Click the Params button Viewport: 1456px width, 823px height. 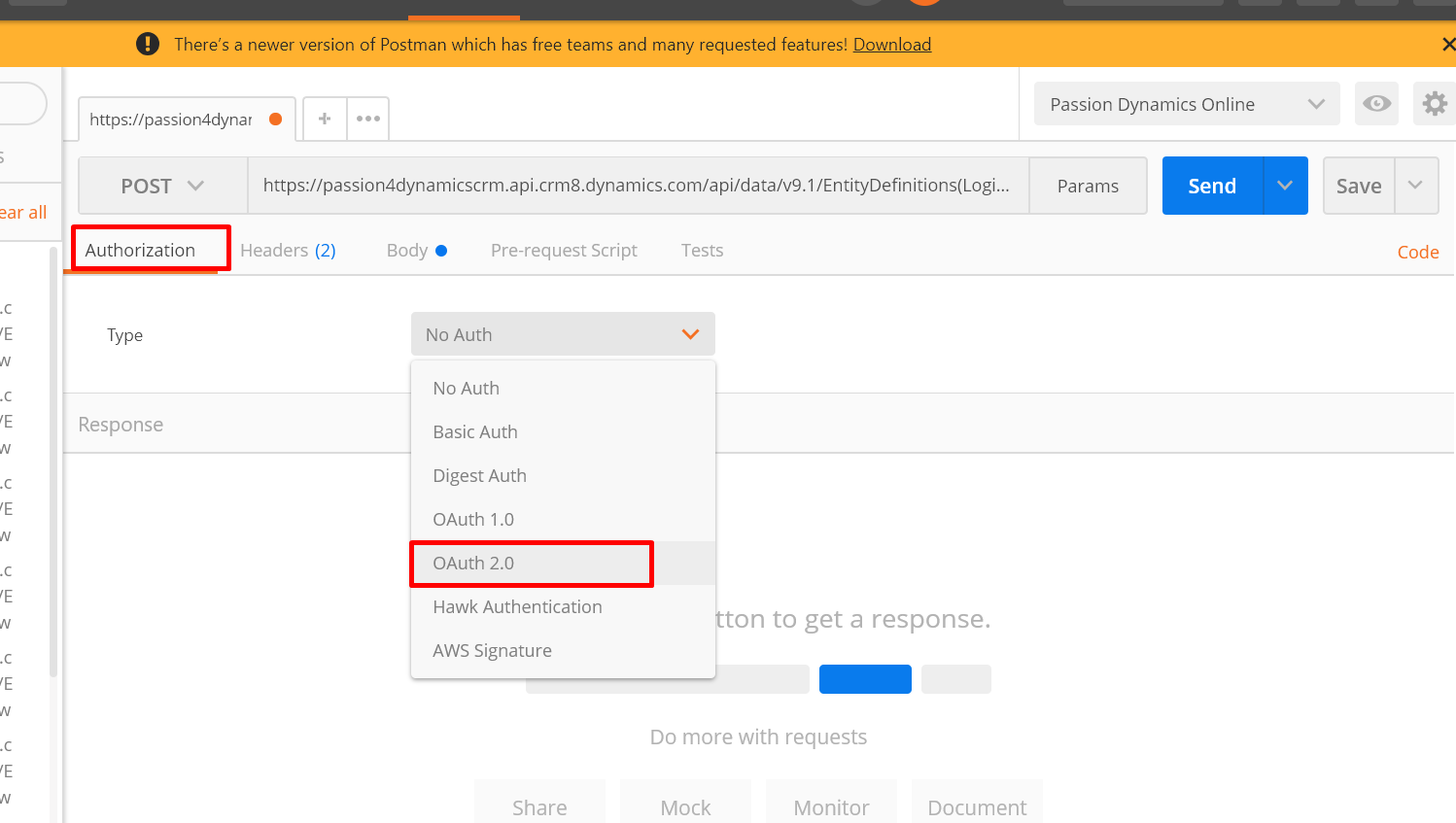point(1088,186)
